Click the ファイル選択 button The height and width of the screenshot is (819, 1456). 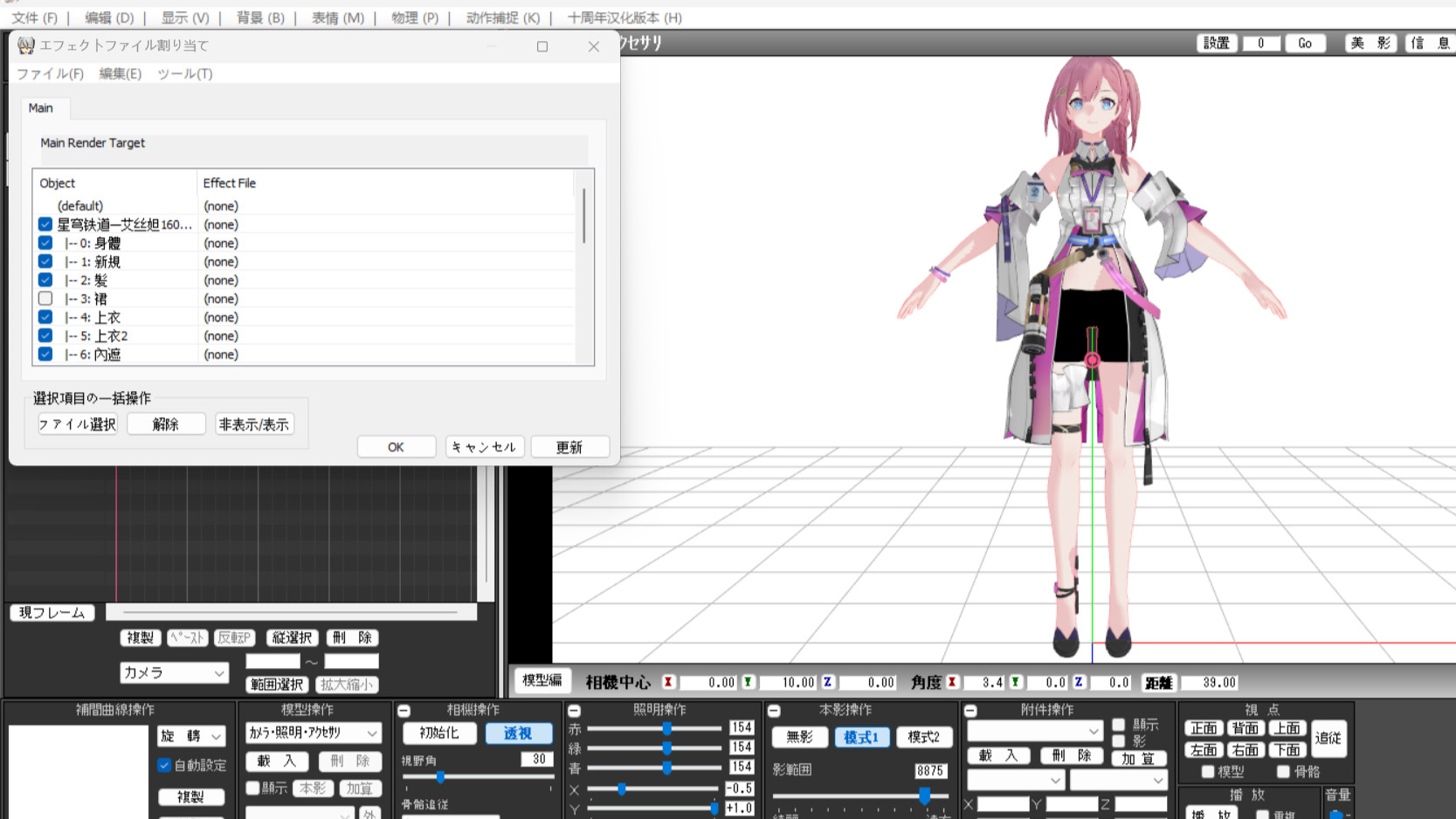(x=77, y=424)
